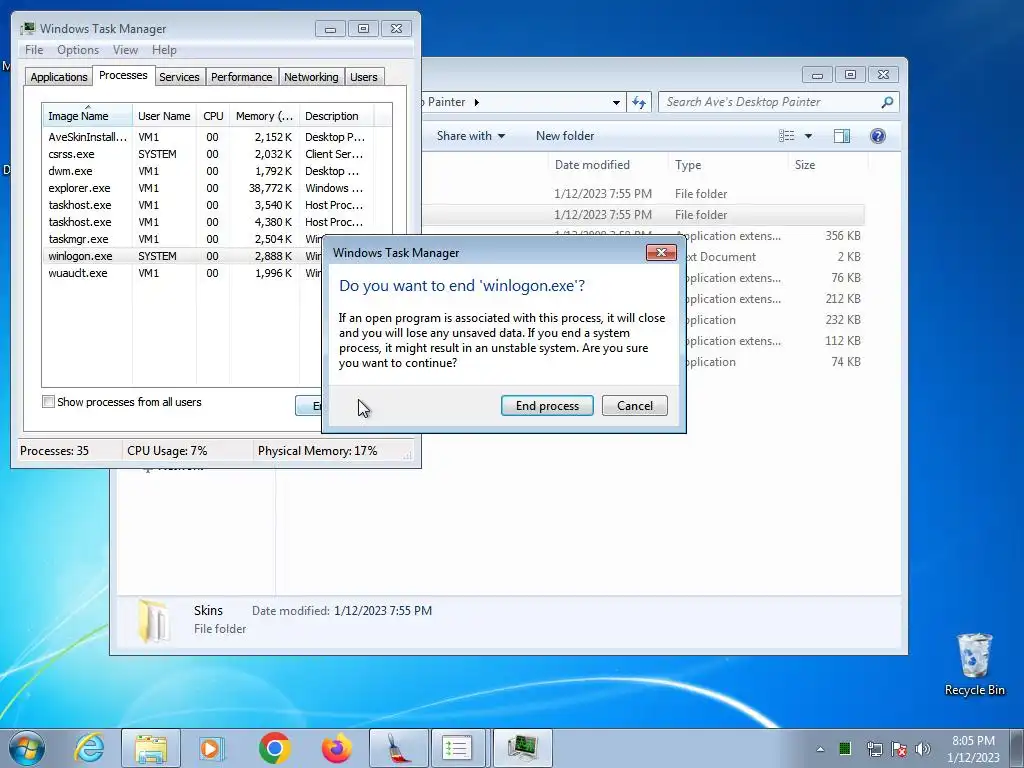Open the view options dropdown arrow

click(x=808, y=136)
